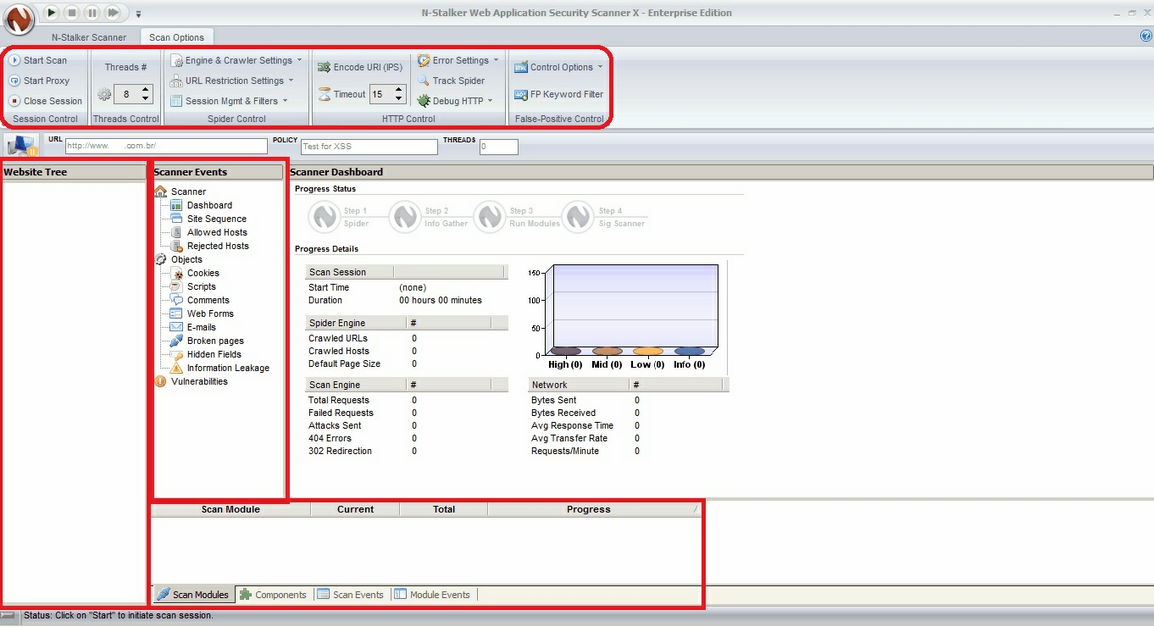The image size is (1154, 627).
Task: Click the Step 2 Info Gather progress icon
Action: 405,217
